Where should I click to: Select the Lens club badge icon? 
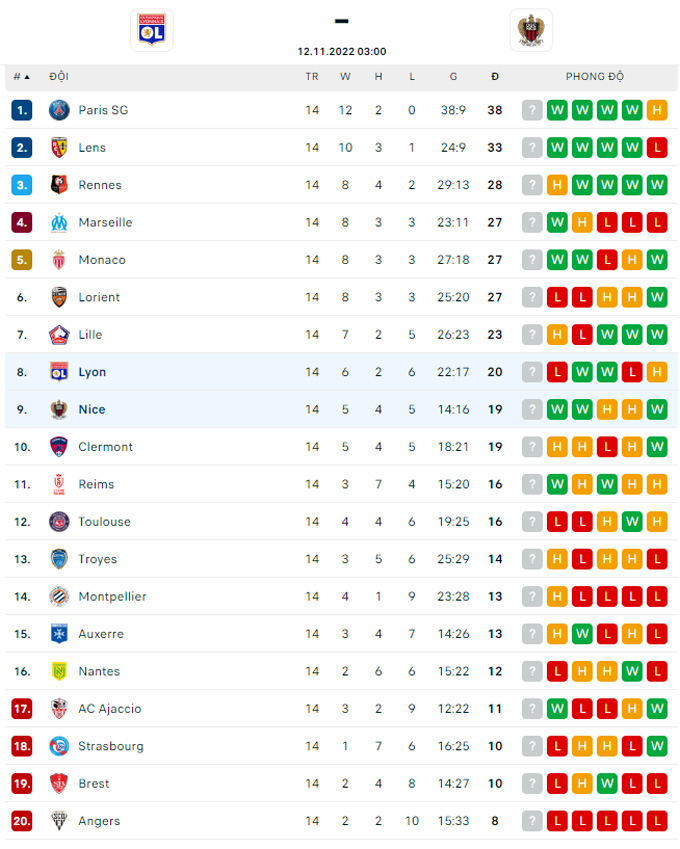[58, 147]
